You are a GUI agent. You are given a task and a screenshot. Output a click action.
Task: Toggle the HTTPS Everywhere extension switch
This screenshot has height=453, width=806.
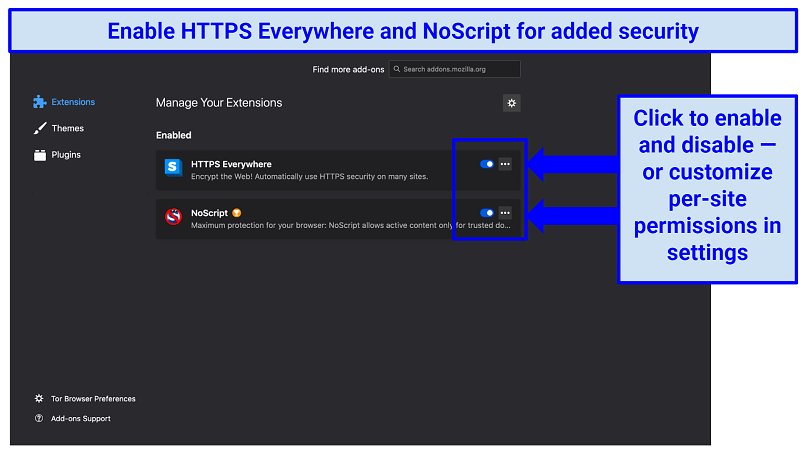[486, 164]
